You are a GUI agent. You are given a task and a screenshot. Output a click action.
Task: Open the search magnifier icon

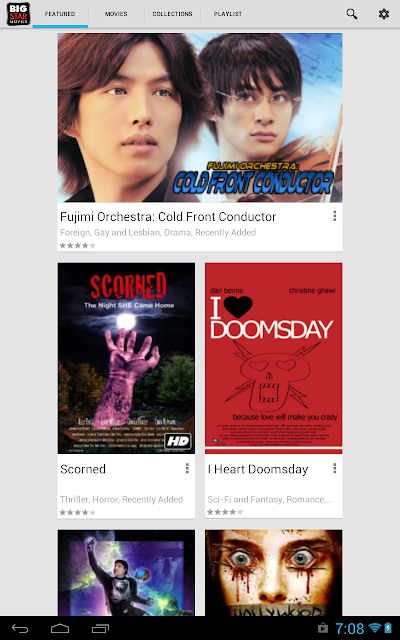click(x=351, y=14)
